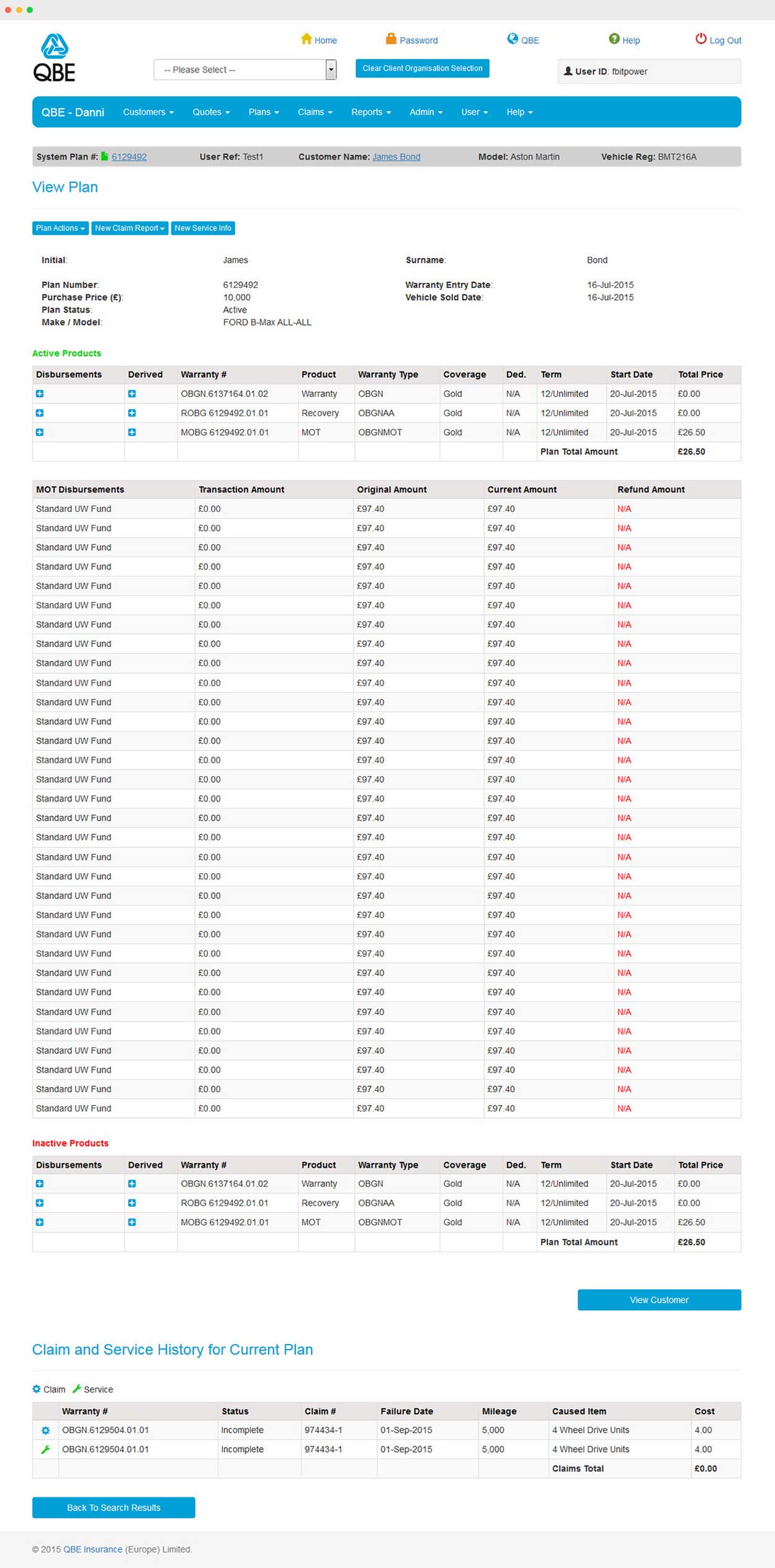Open the Please Select organisation dropdown
Screen dimensions: 775x1568
click(245, 70)
